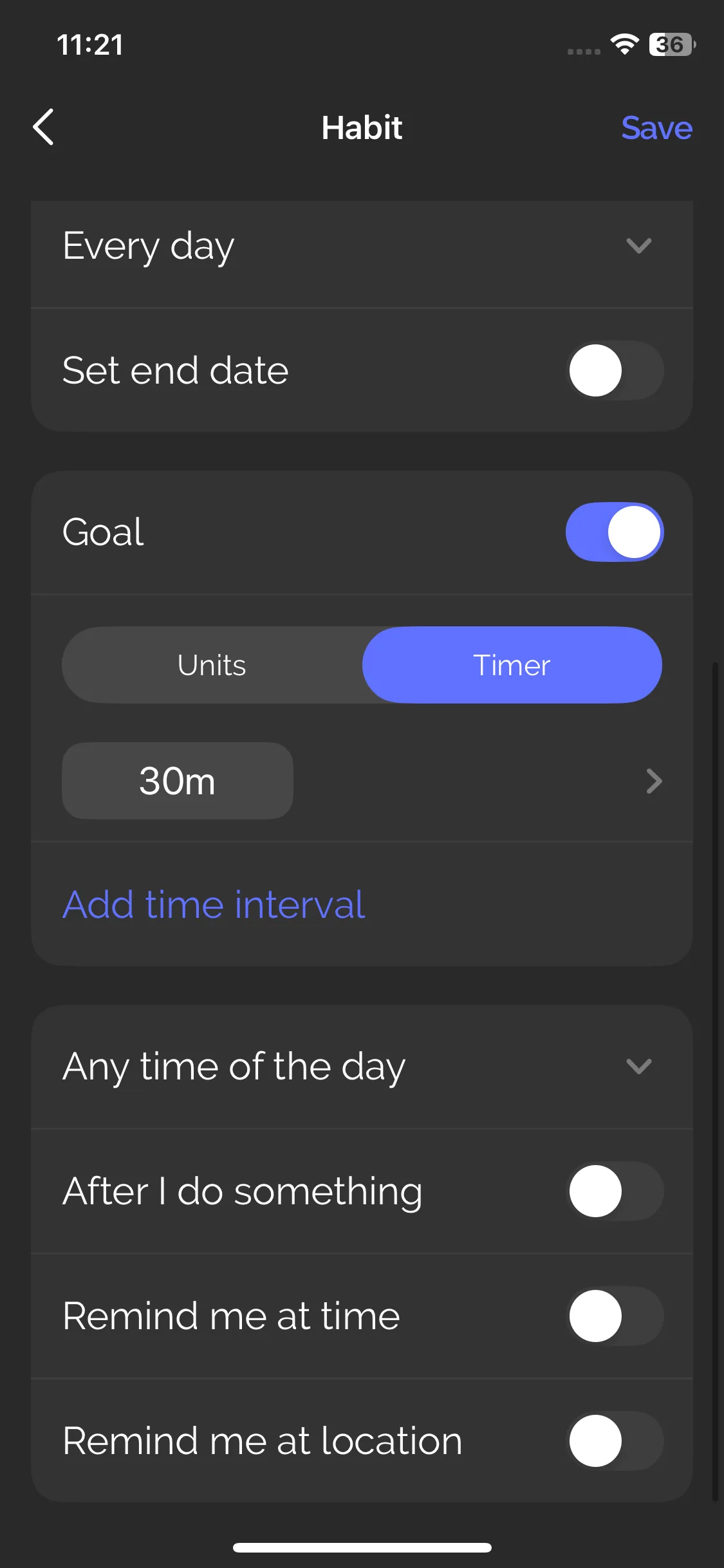Edit the 30m duration field
724x1568 pixels.
(178, 781)
